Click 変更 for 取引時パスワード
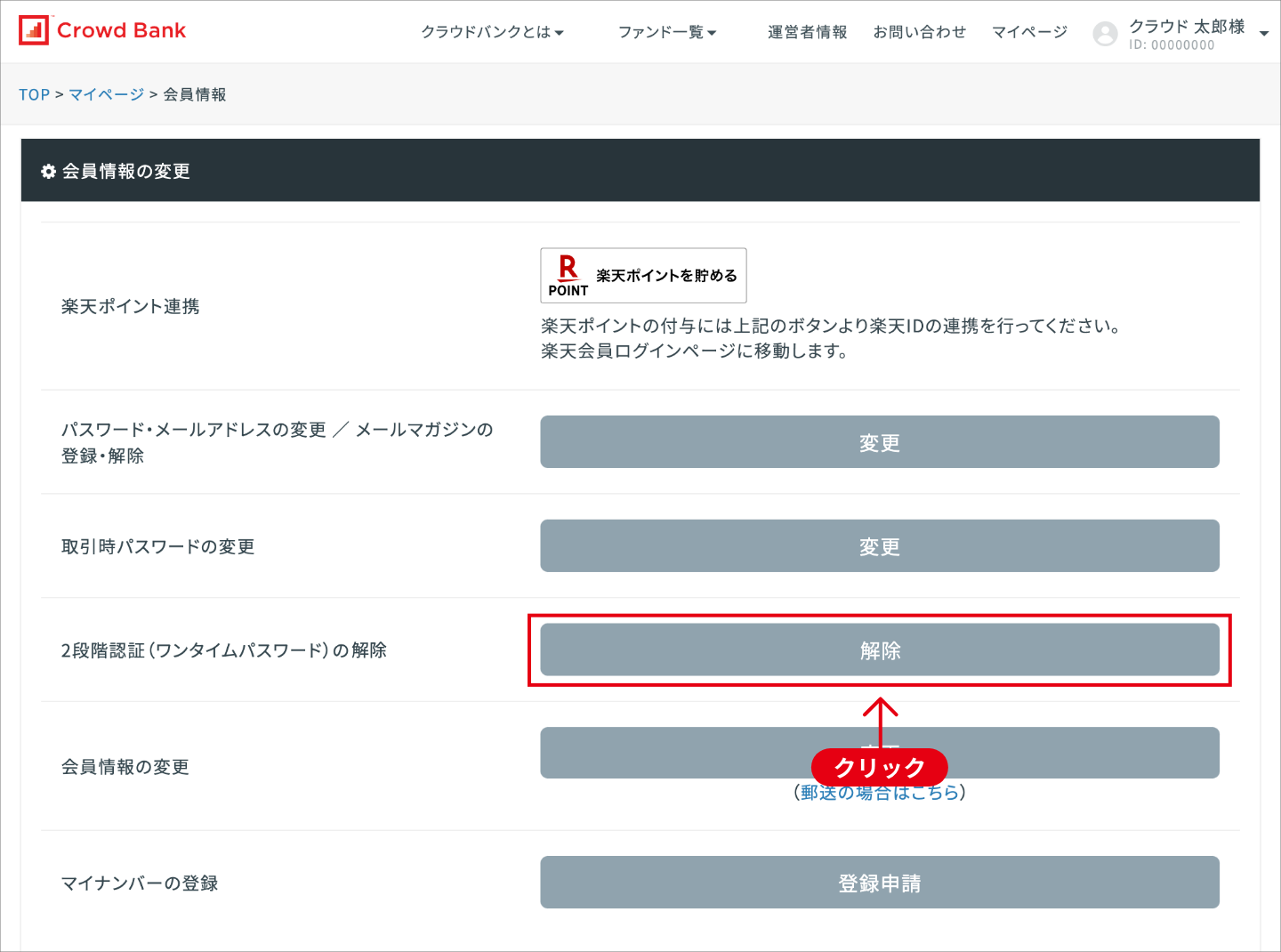The image size is (1281, 952). pos(880,545)
